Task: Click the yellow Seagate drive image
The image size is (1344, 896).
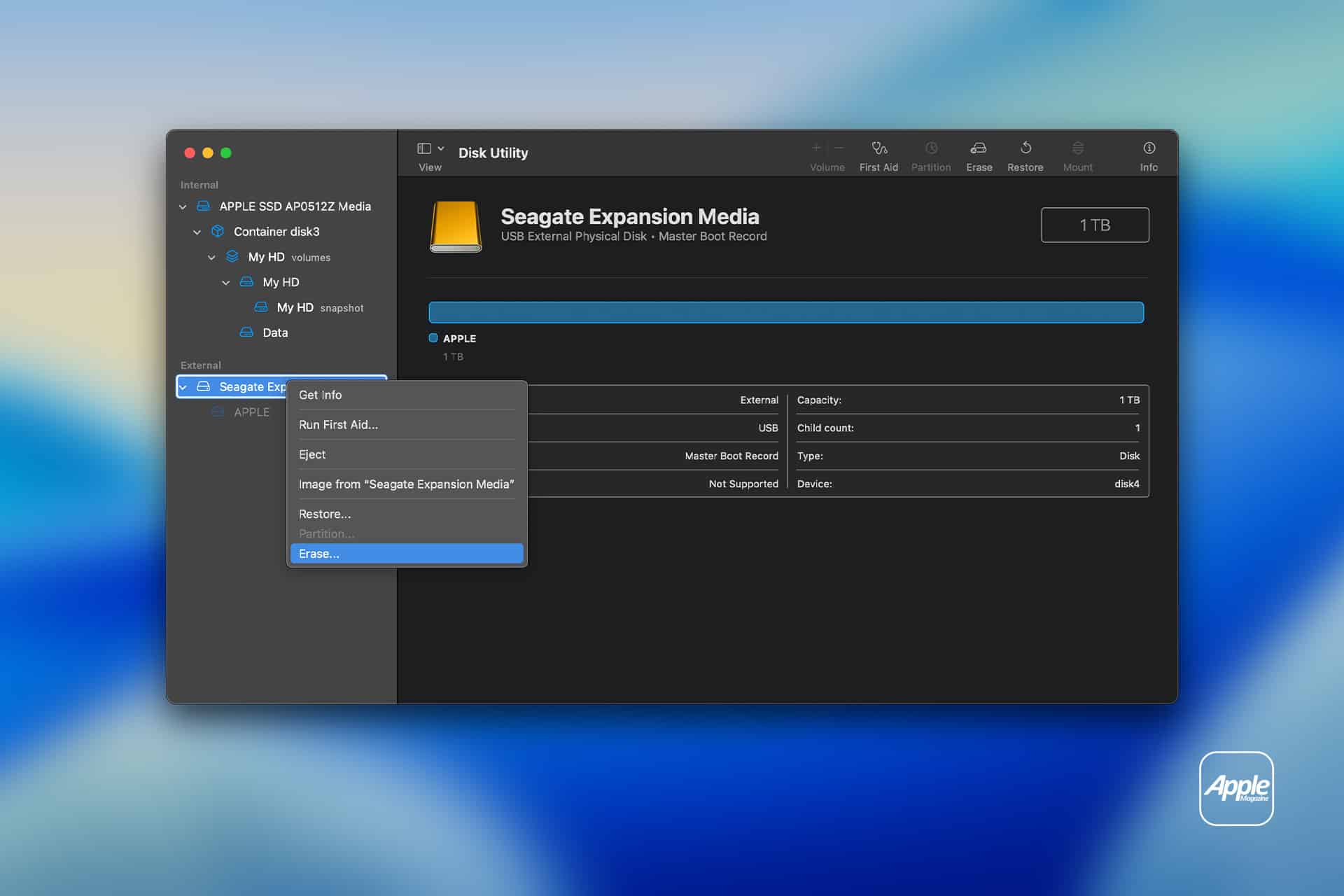Action: tap(456, 226)
